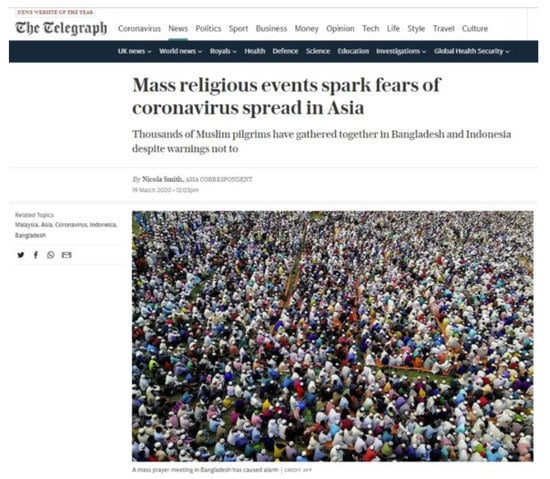
Task: Expand Global Health Security dropdown
Action: tap(471, 51)
